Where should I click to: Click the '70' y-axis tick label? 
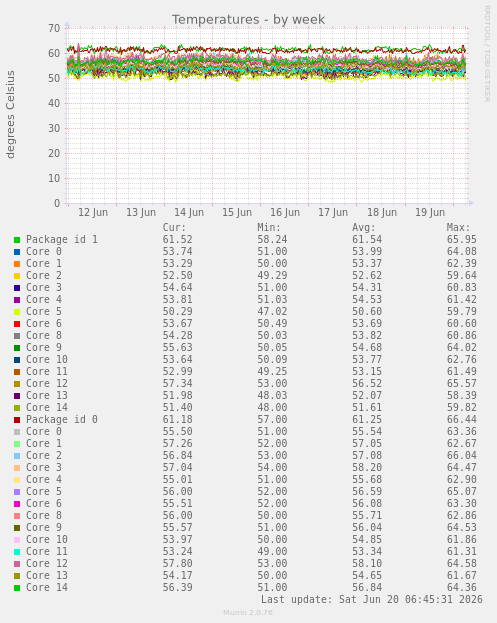pyautogui.click(x=54, y=28)
